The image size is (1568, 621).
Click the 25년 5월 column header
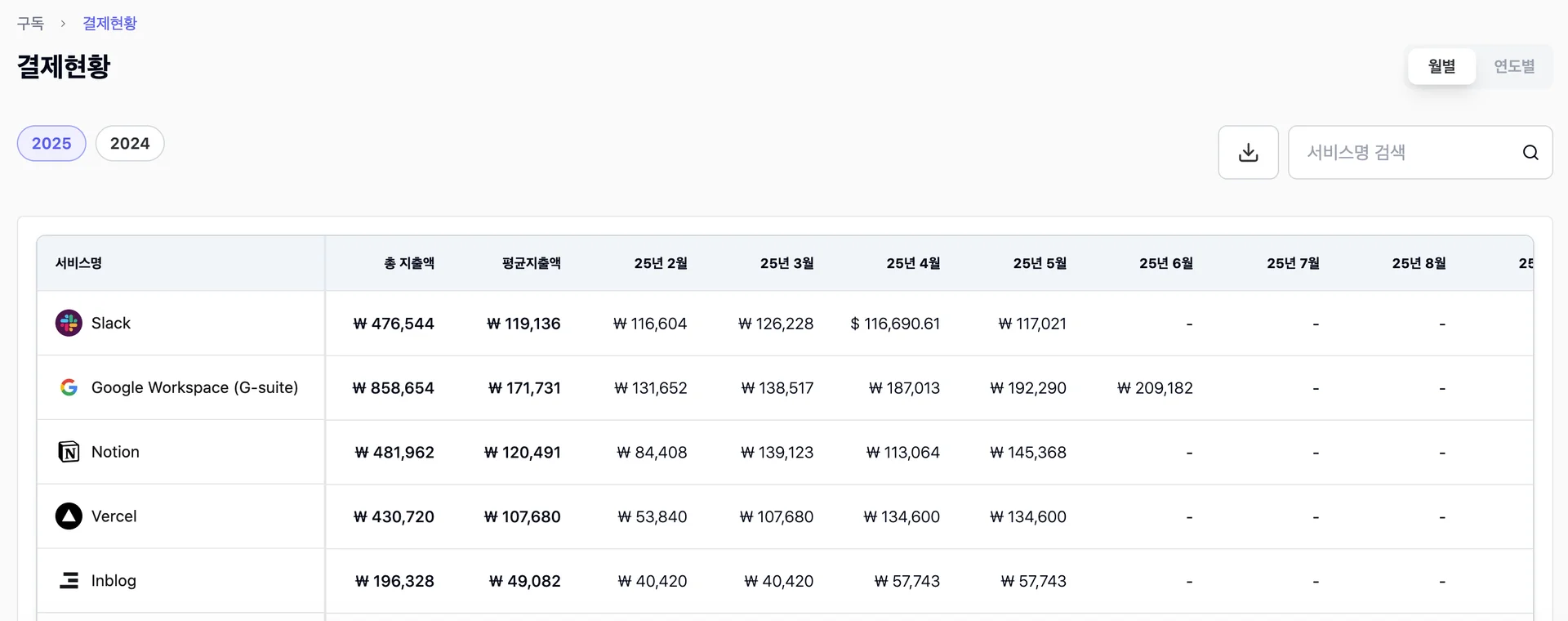(x=1040, y=263)
